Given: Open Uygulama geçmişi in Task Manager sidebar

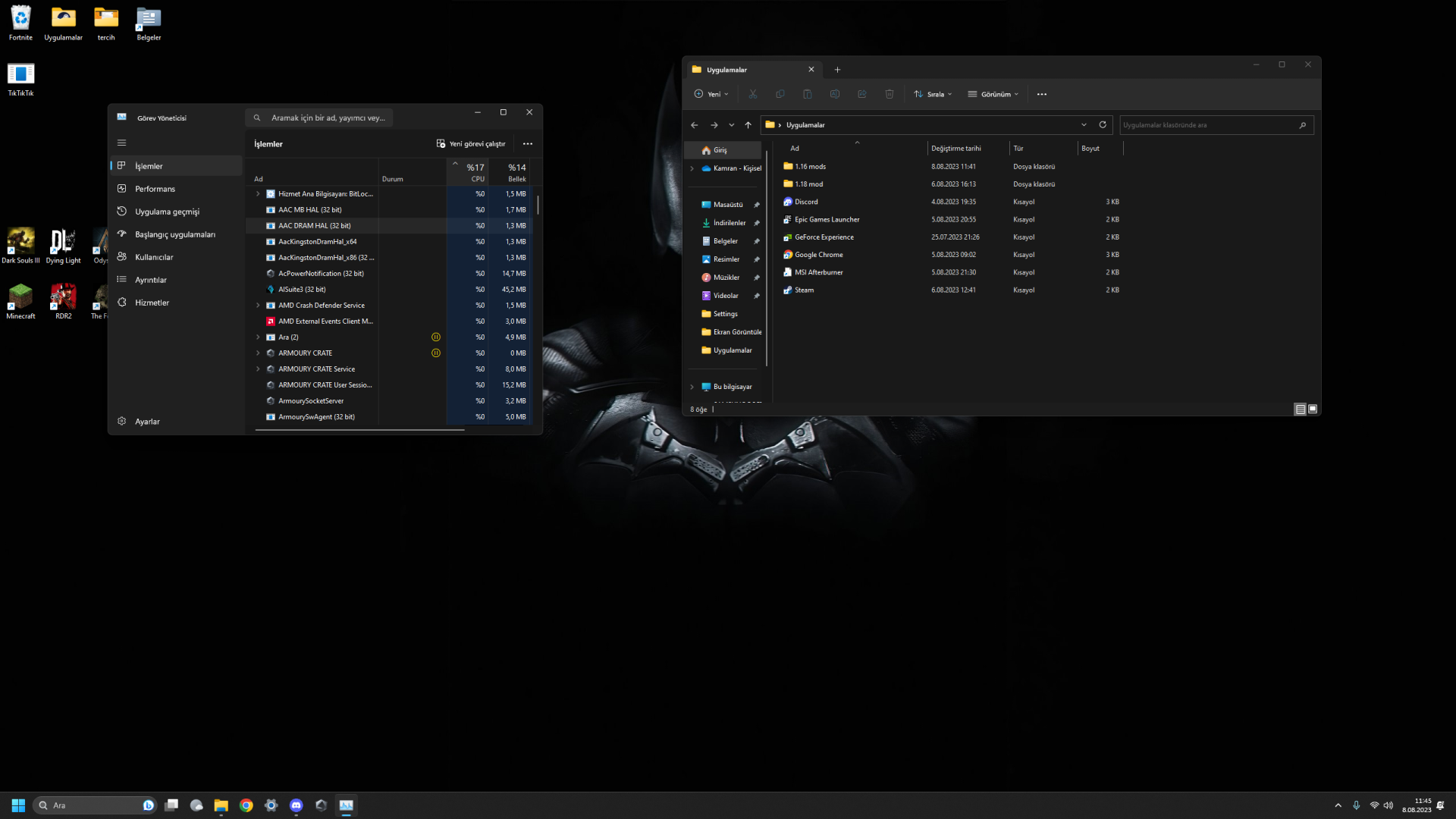Looking at the screenshot, I should click(167, 212).
